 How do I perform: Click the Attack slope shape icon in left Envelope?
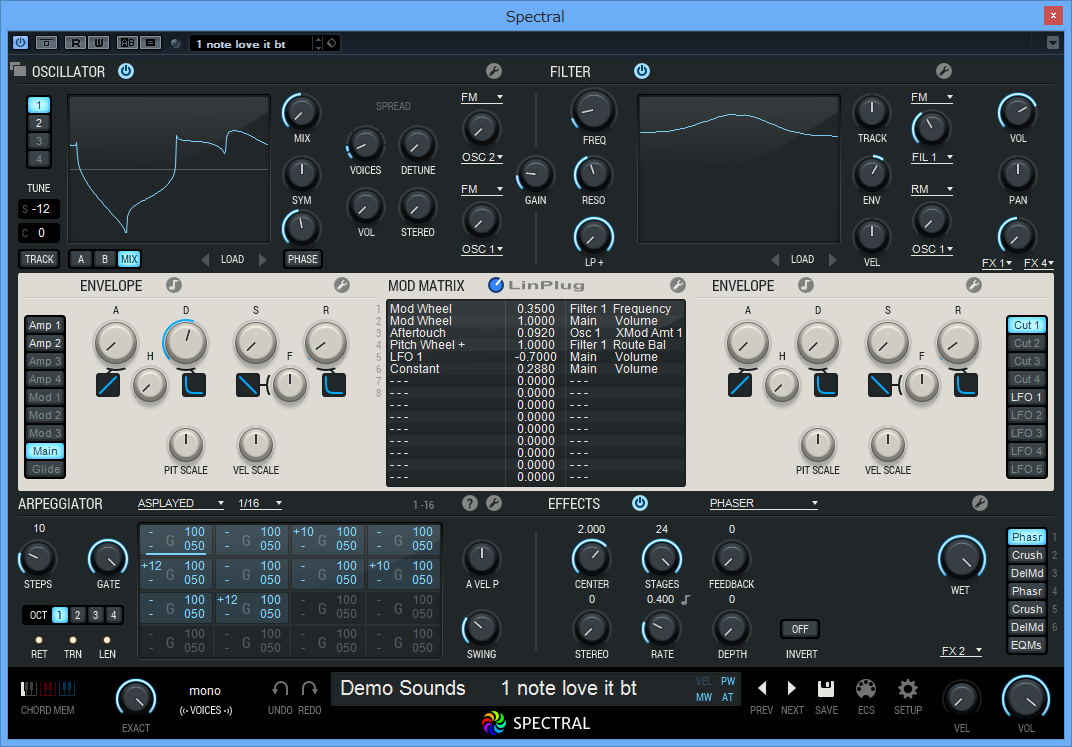(108, 385)
